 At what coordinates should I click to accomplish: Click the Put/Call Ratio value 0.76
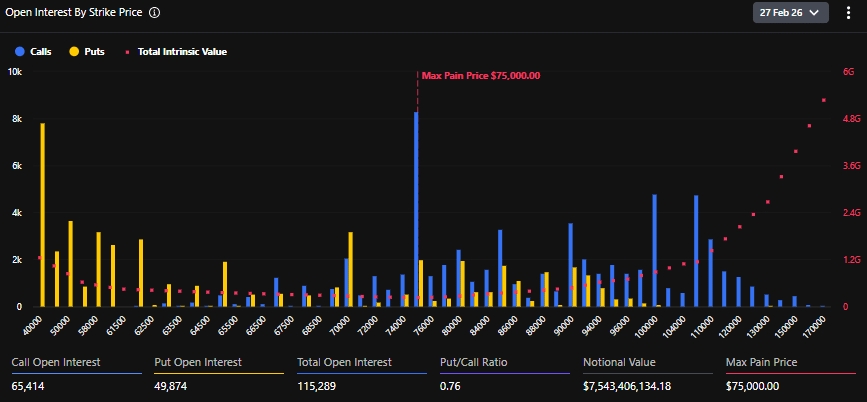click(x=451, y=386)
